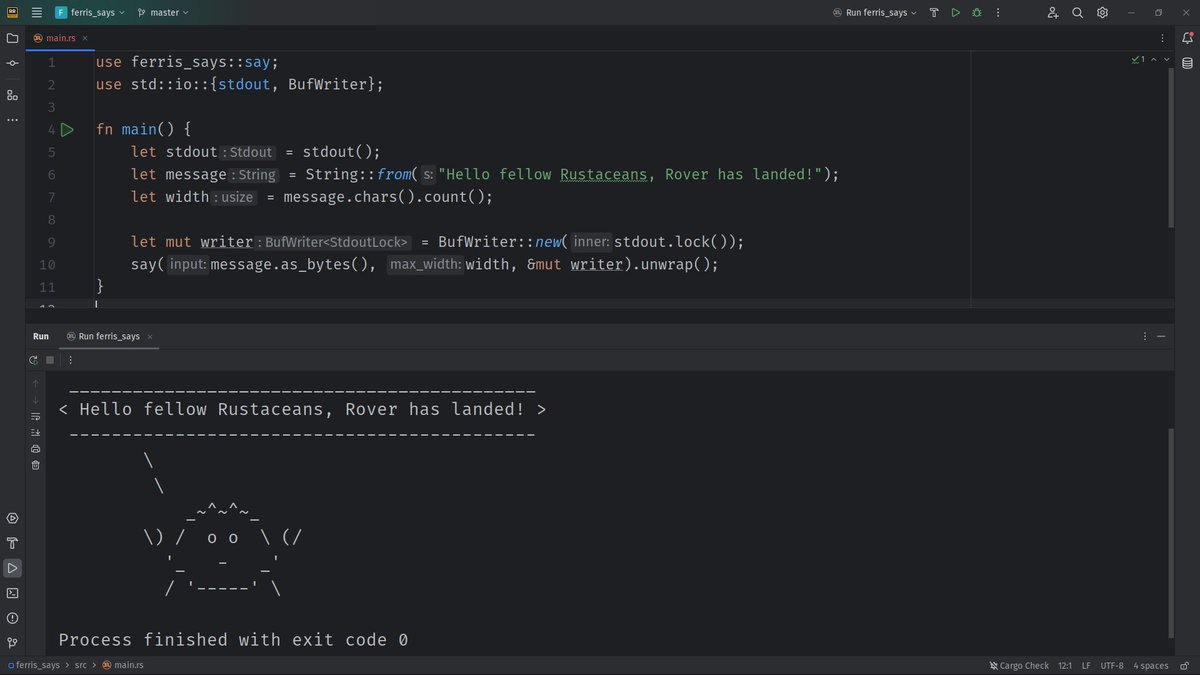Click the Stdout type inlay hint
This screenshot has width=1200, height=675.
pos(248,152)
